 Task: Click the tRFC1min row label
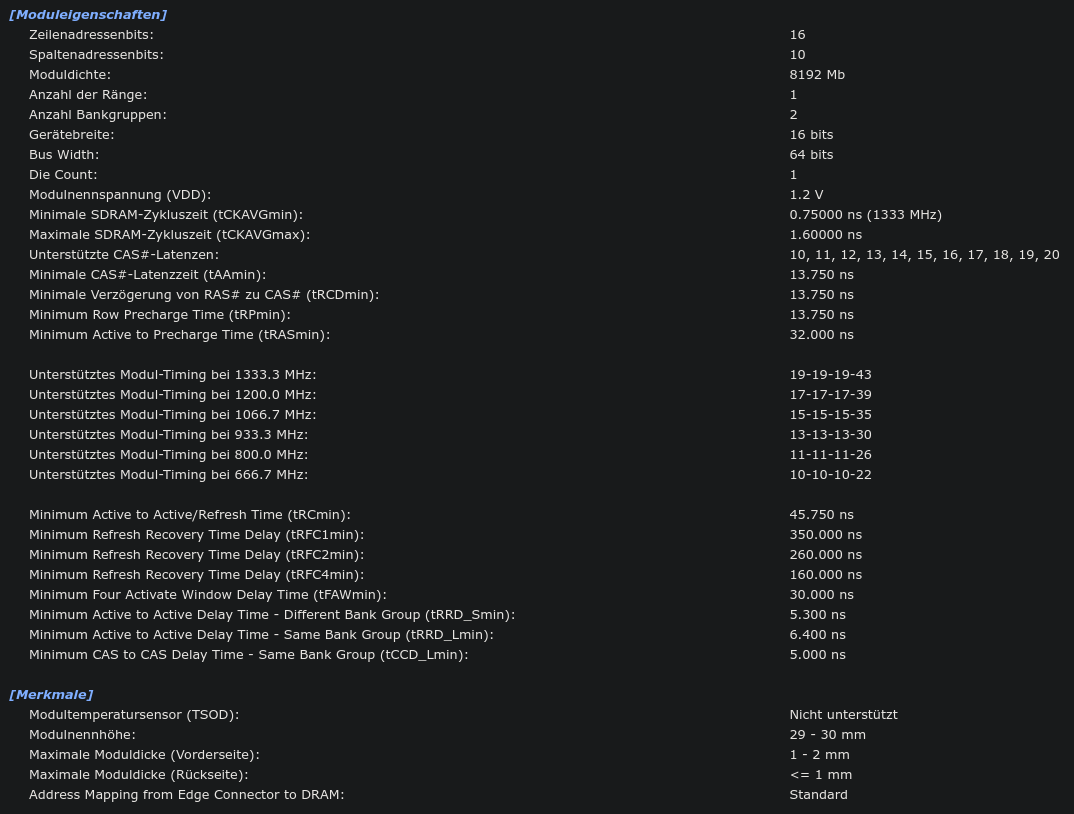[197, 534]
